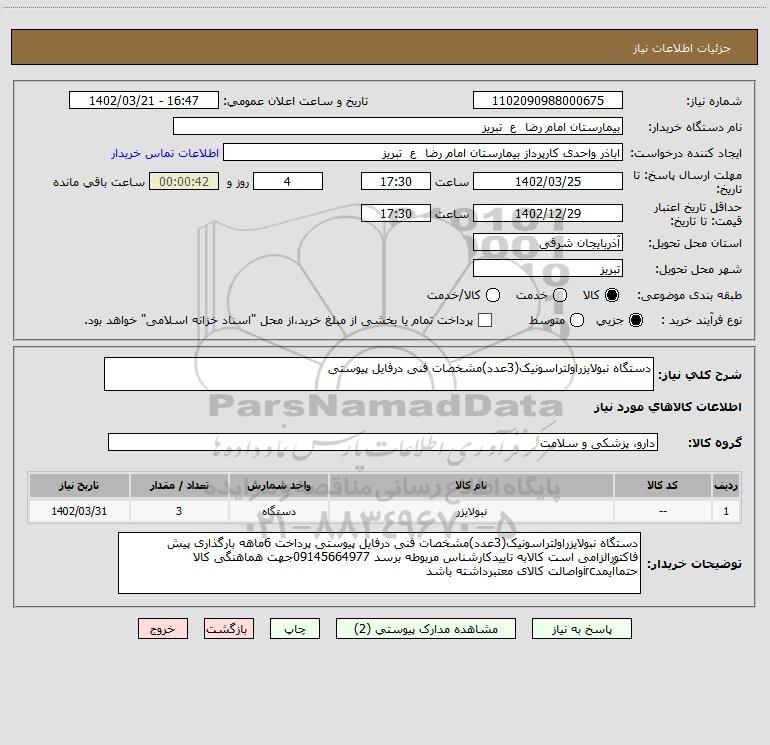Select the کالا/خدمت radio button
This screenshot has height=745, width=770.
click(x=493, y=295)
